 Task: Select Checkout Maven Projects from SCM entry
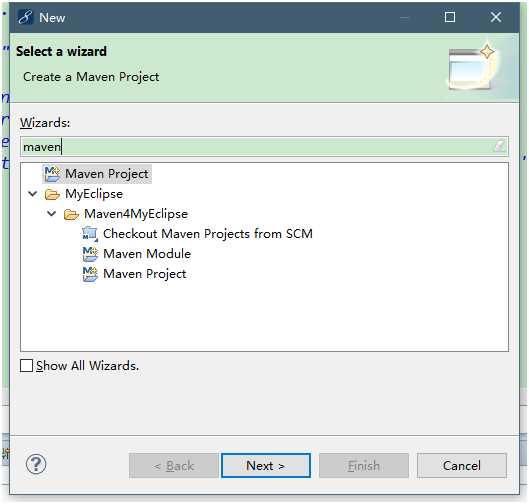pyautogui.click(x=208, y=234)
